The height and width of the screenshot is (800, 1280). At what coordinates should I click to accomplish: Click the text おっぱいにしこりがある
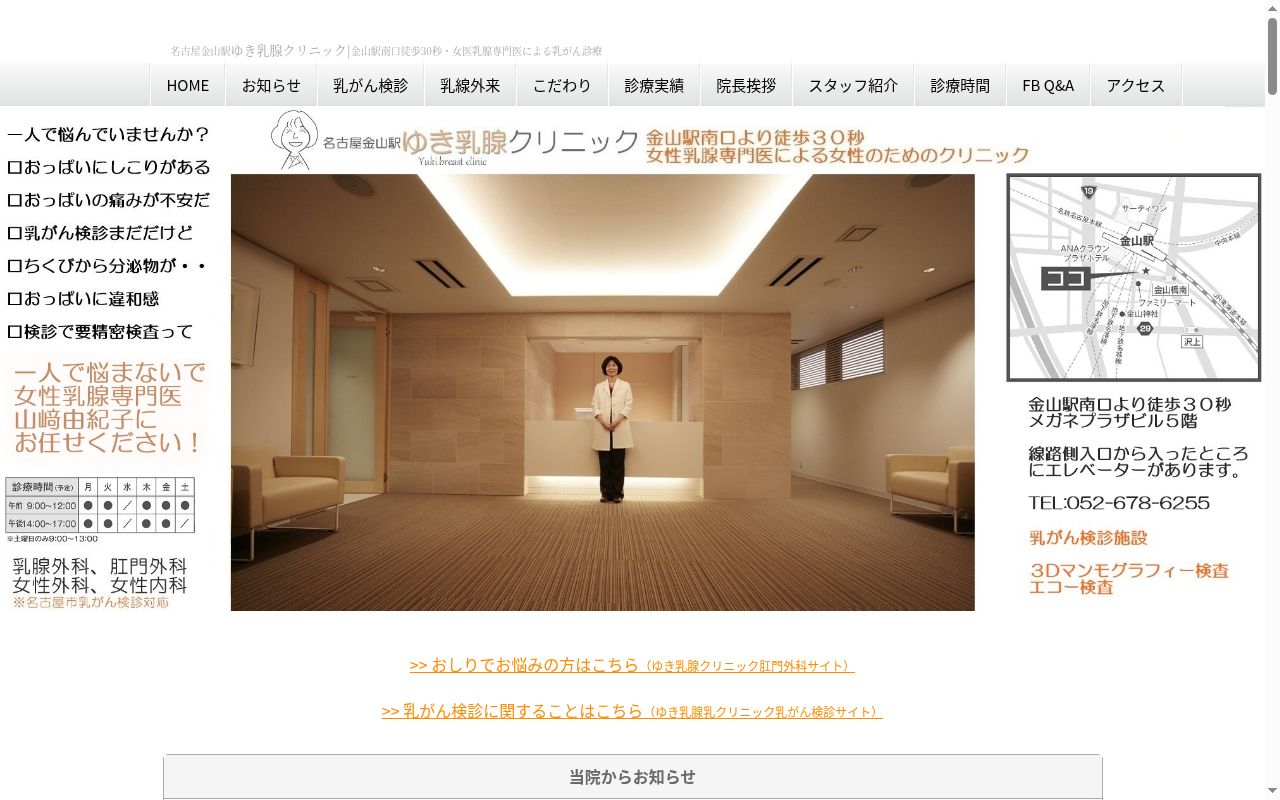117,167
